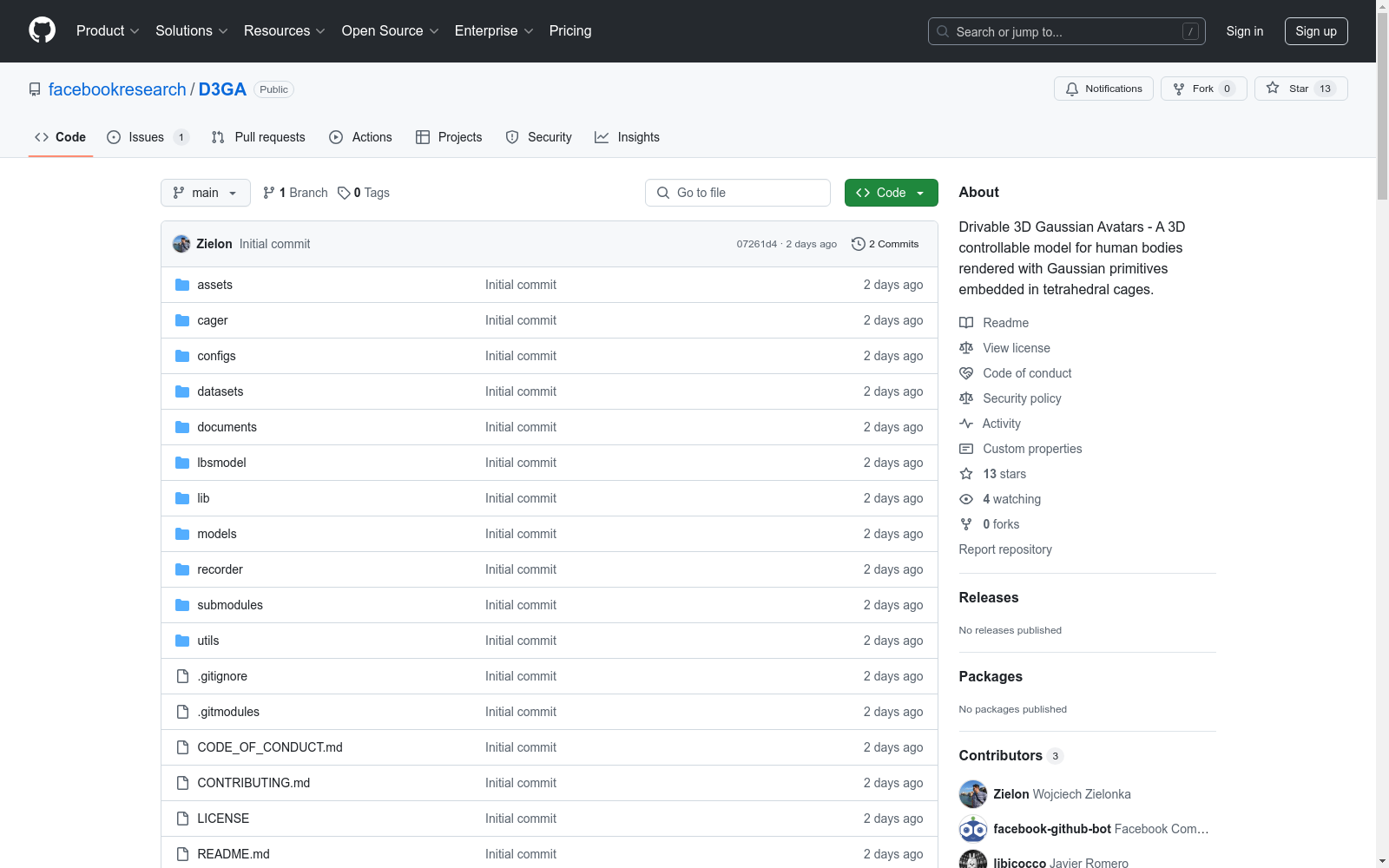The image size is (1389, 868).
Task: Click Wojciech Zielonka's contributor avatar
Action: tap(973, 794)
